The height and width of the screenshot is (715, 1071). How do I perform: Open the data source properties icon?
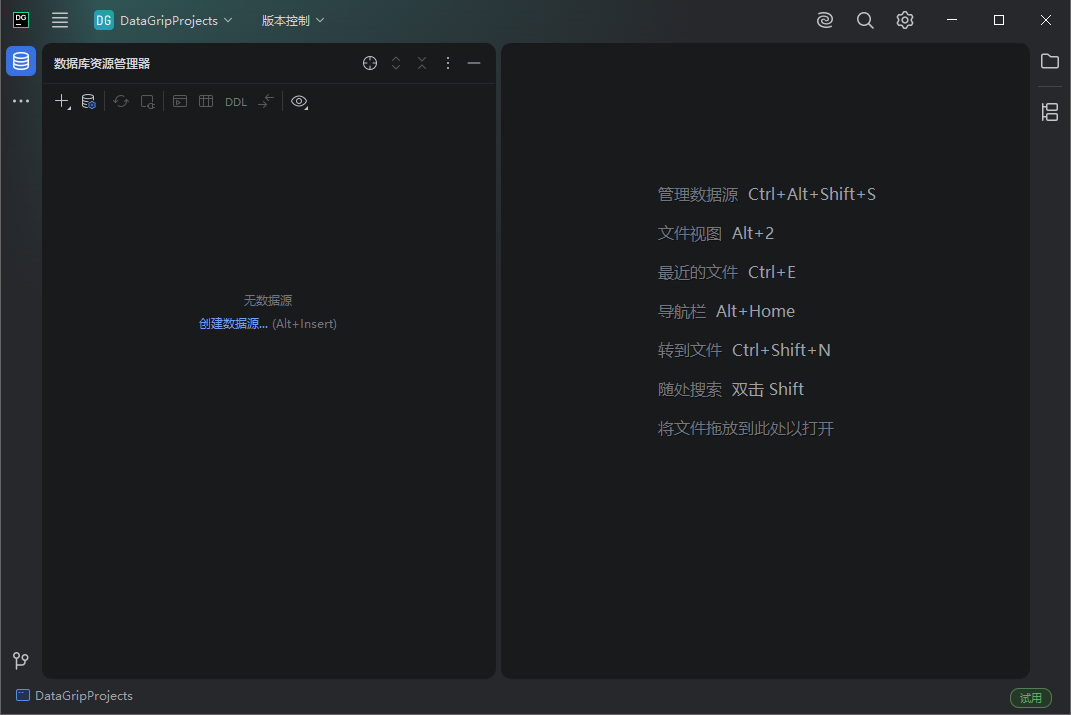tap(88, 100)
